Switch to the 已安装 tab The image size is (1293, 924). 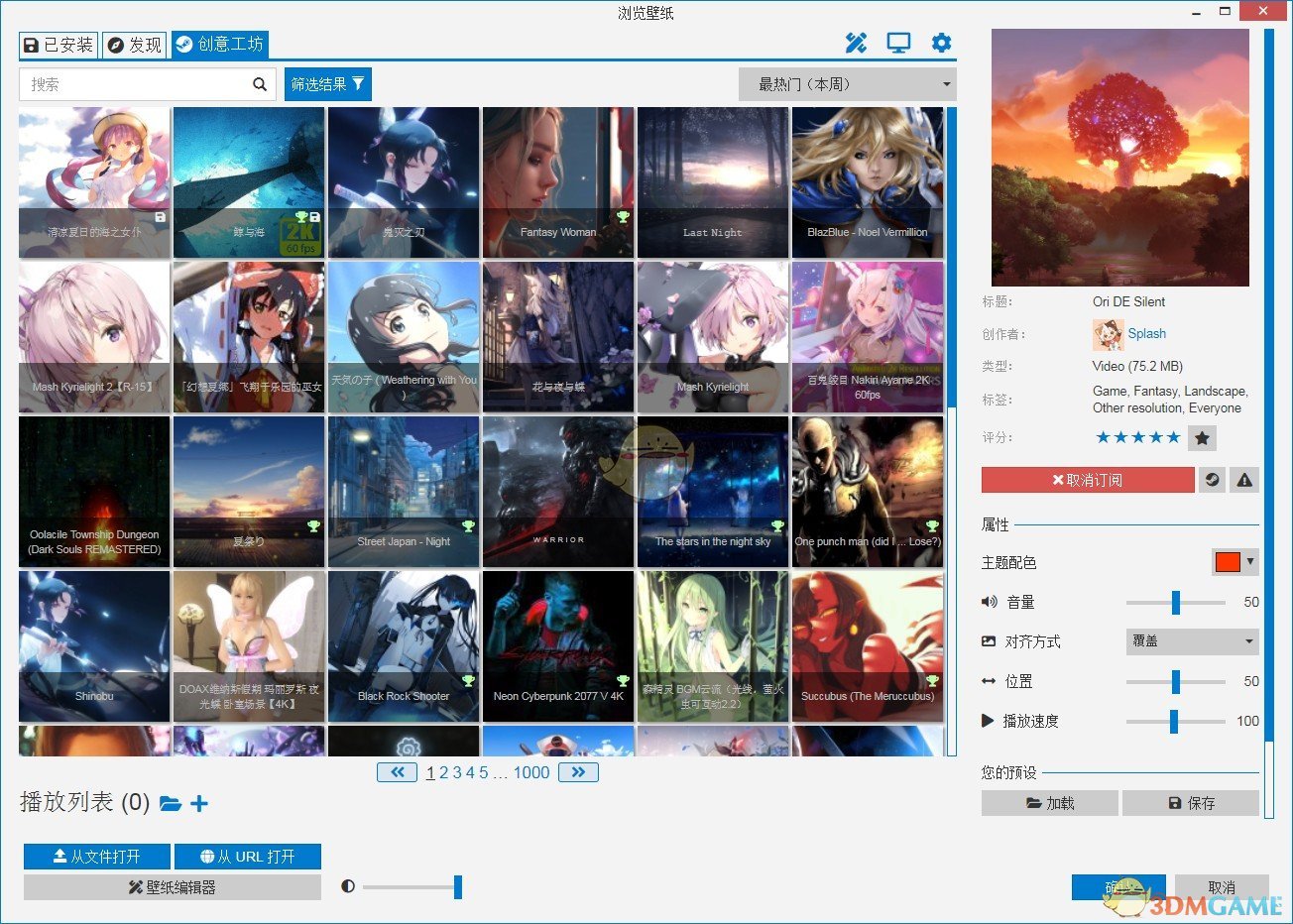point(58,45)
